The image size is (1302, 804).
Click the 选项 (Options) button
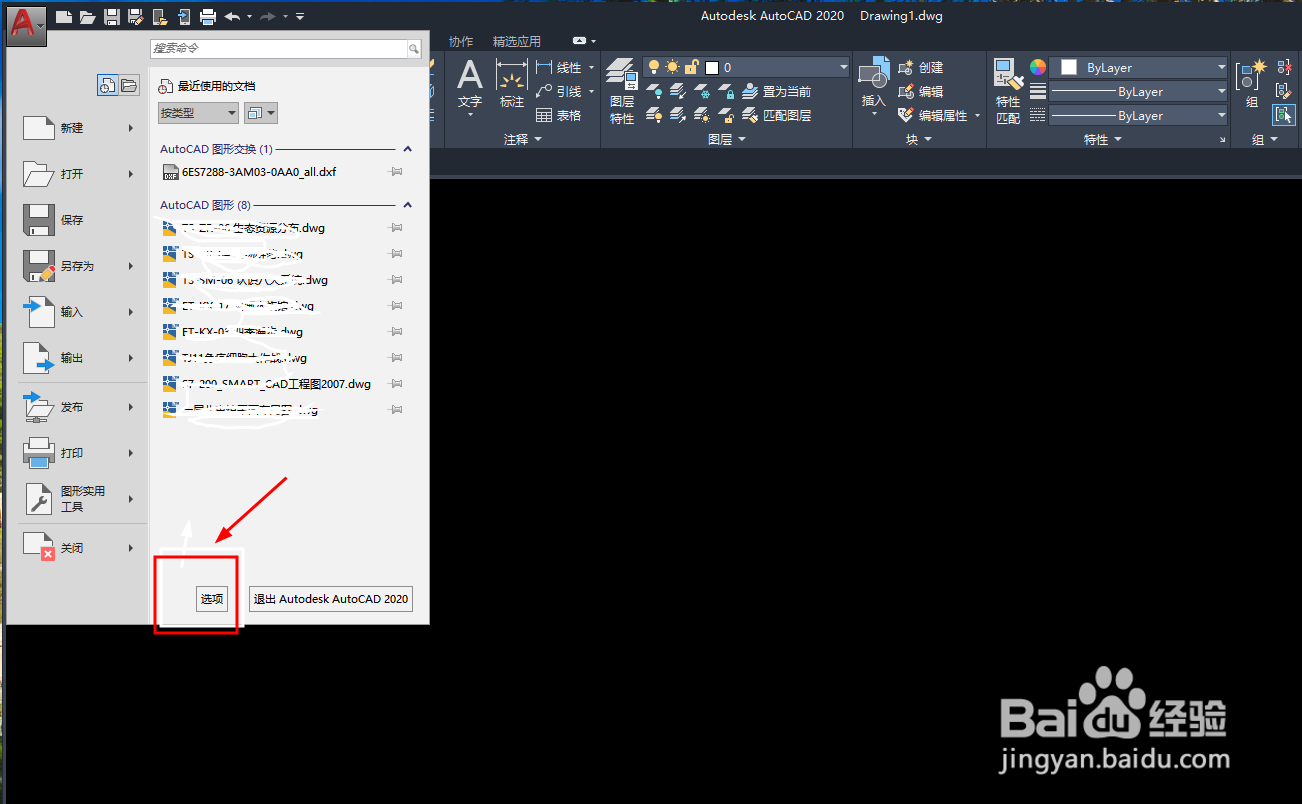(x=212, y=599)
